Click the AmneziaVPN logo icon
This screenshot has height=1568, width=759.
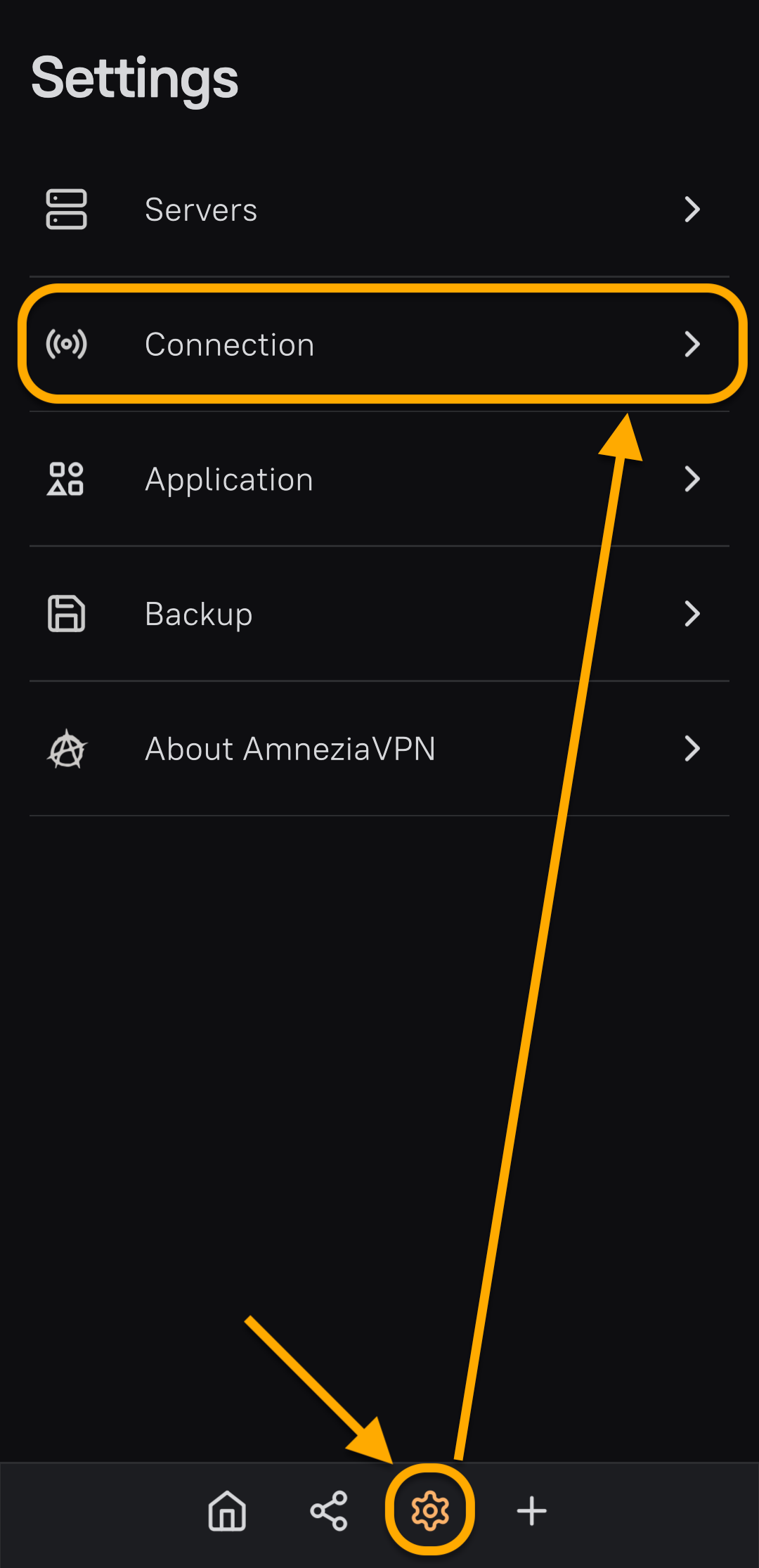66,749
